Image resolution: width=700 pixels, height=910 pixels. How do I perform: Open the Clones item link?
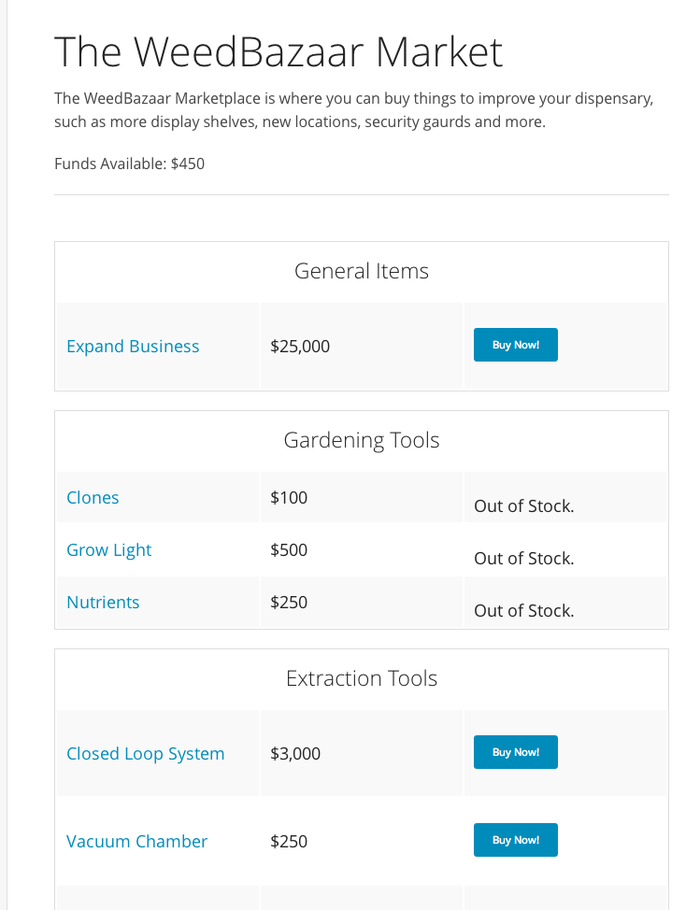click(x=92, y=497)
